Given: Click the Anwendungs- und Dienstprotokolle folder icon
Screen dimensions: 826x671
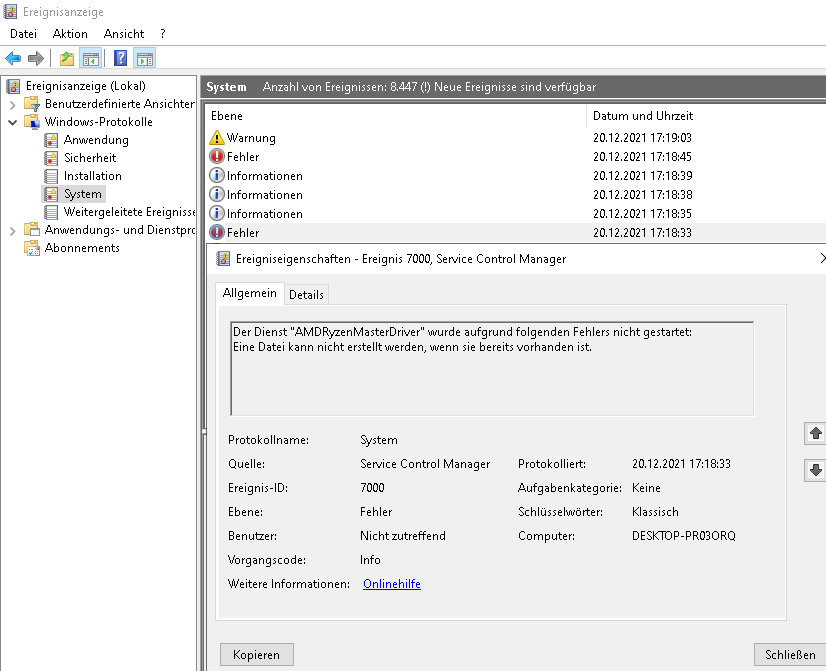Looking at the screenshot, I should point(32,230).
